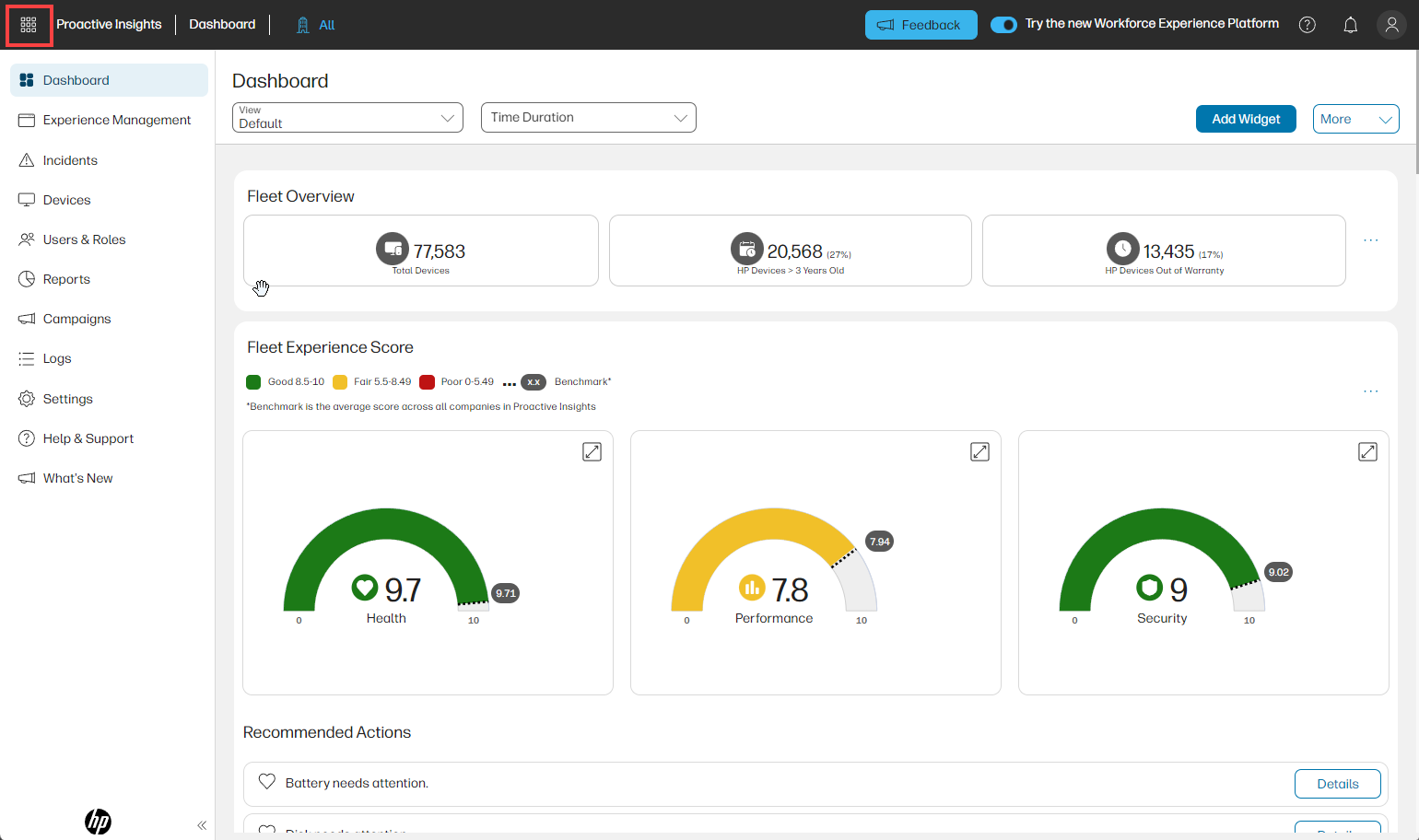Screen dimensions: 1419x840
Task: Click the Devices monitor icon in sidebar
Action: coord(28,199)
